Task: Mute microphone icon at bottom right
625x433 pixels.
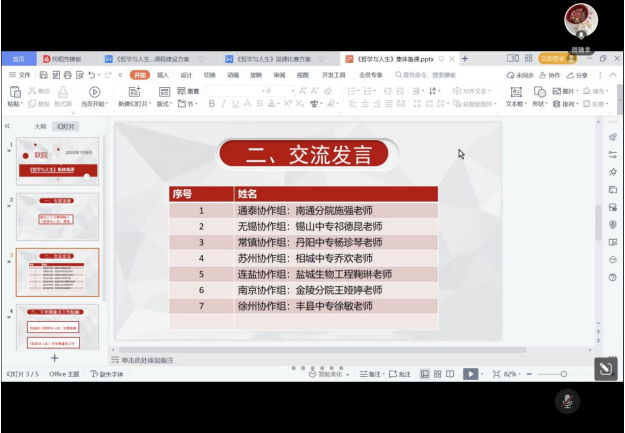Action: coord(567,401)
